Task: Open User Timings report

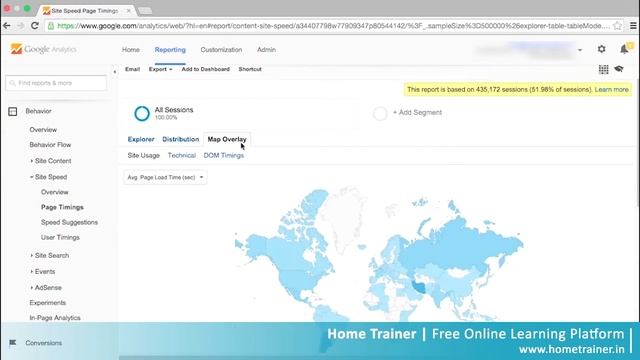Action: pyautogui.click(x=60, y=238)
